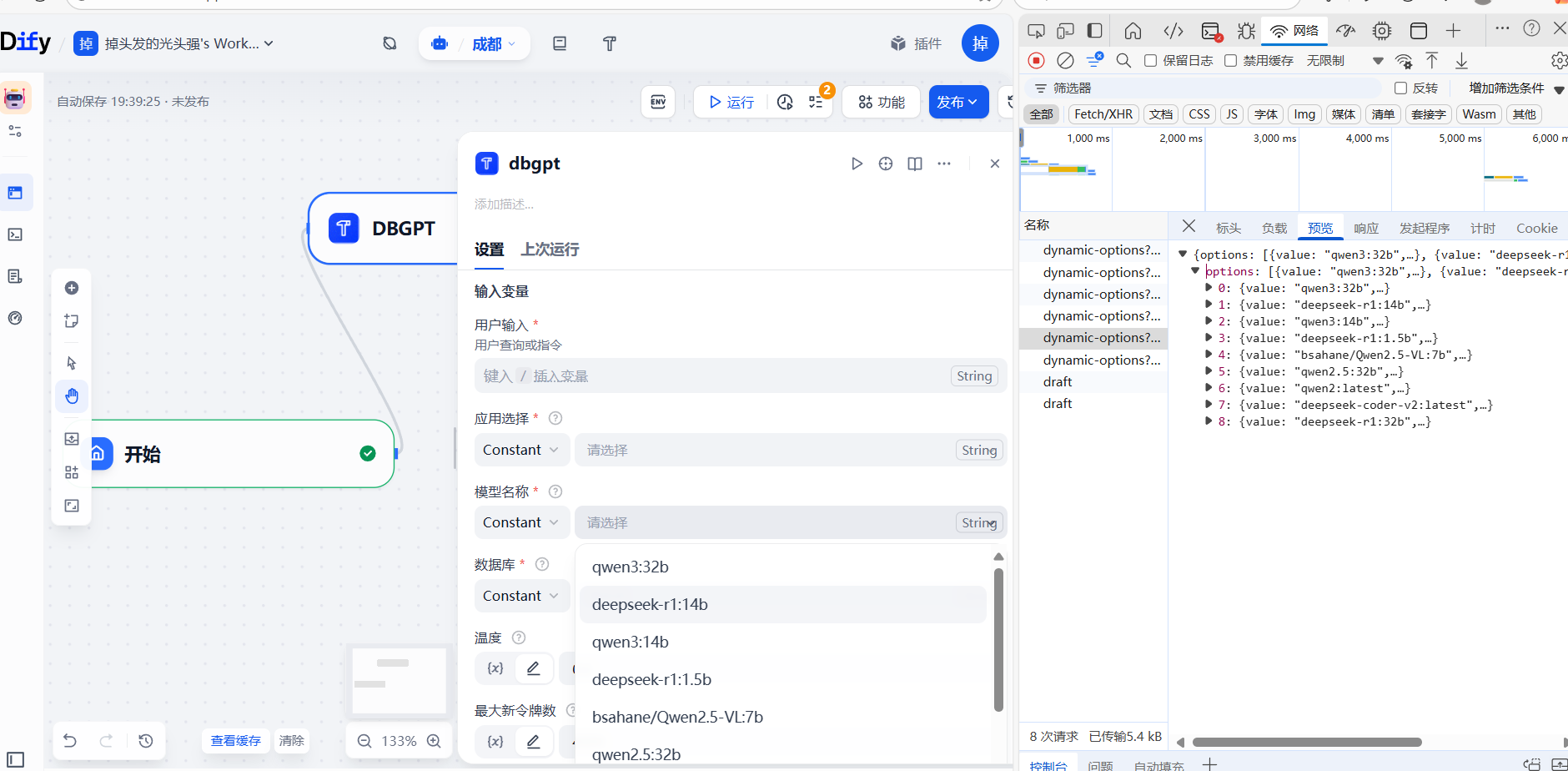Open the ENV environment variables panel
Viewport: 1568px width, 771px height.
pyautogui.click(x=658, y=101)
